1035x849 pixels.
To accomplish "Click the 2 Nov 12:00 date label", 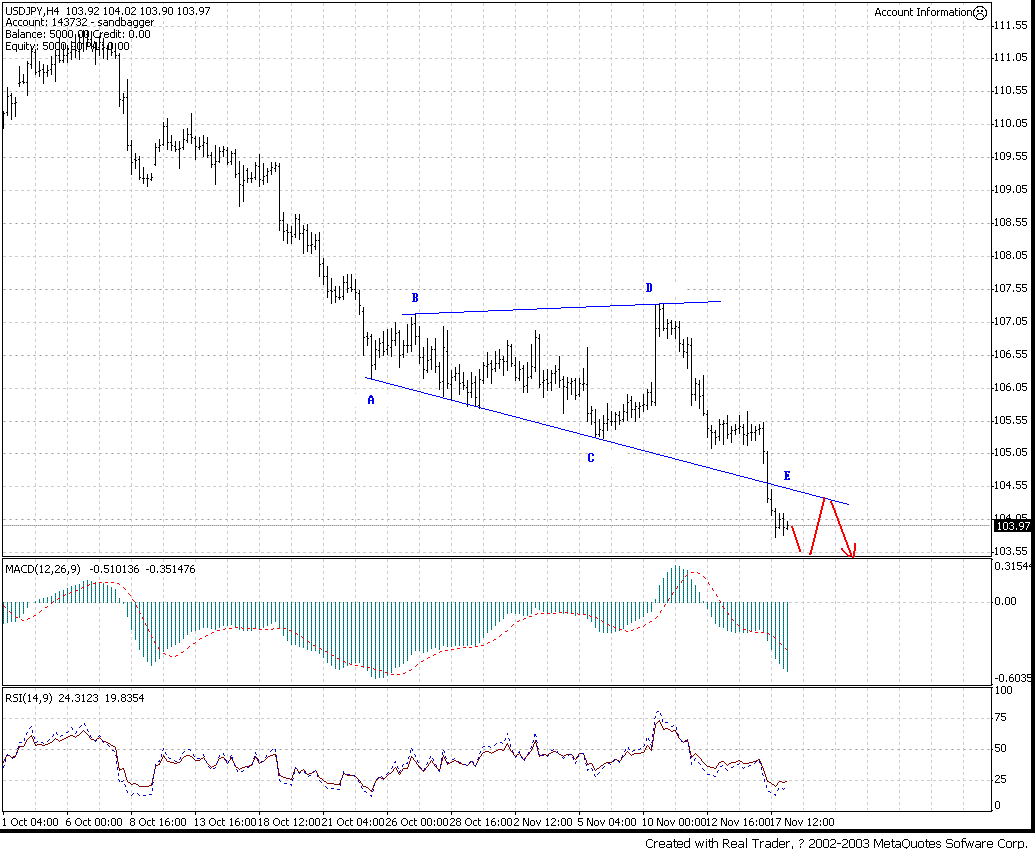I will tap(544, 822).
